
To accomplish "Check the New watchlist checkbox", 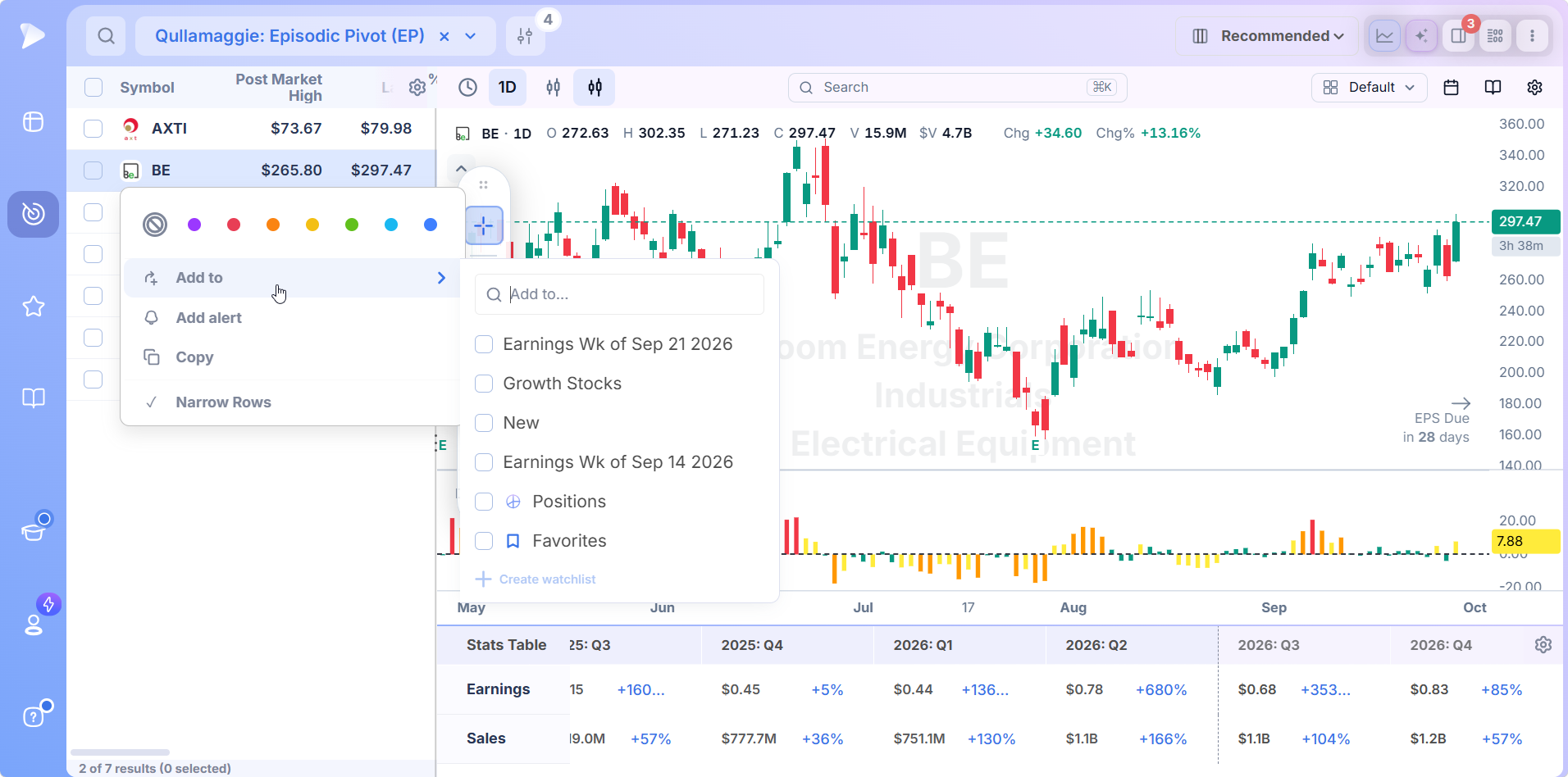I will tap(484, 423).
